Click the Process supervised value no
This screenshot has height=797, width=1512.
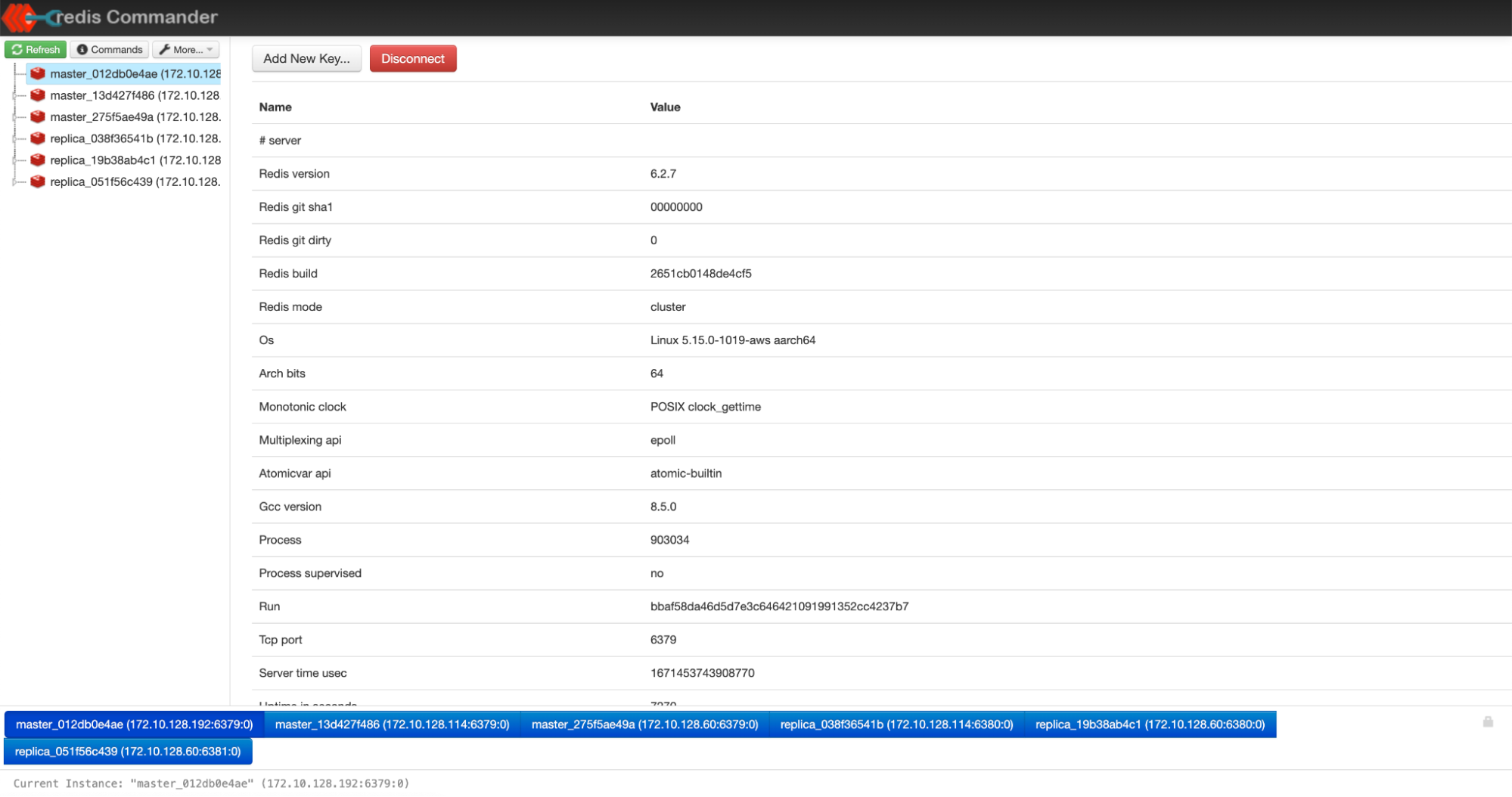(x=657, y=573)
